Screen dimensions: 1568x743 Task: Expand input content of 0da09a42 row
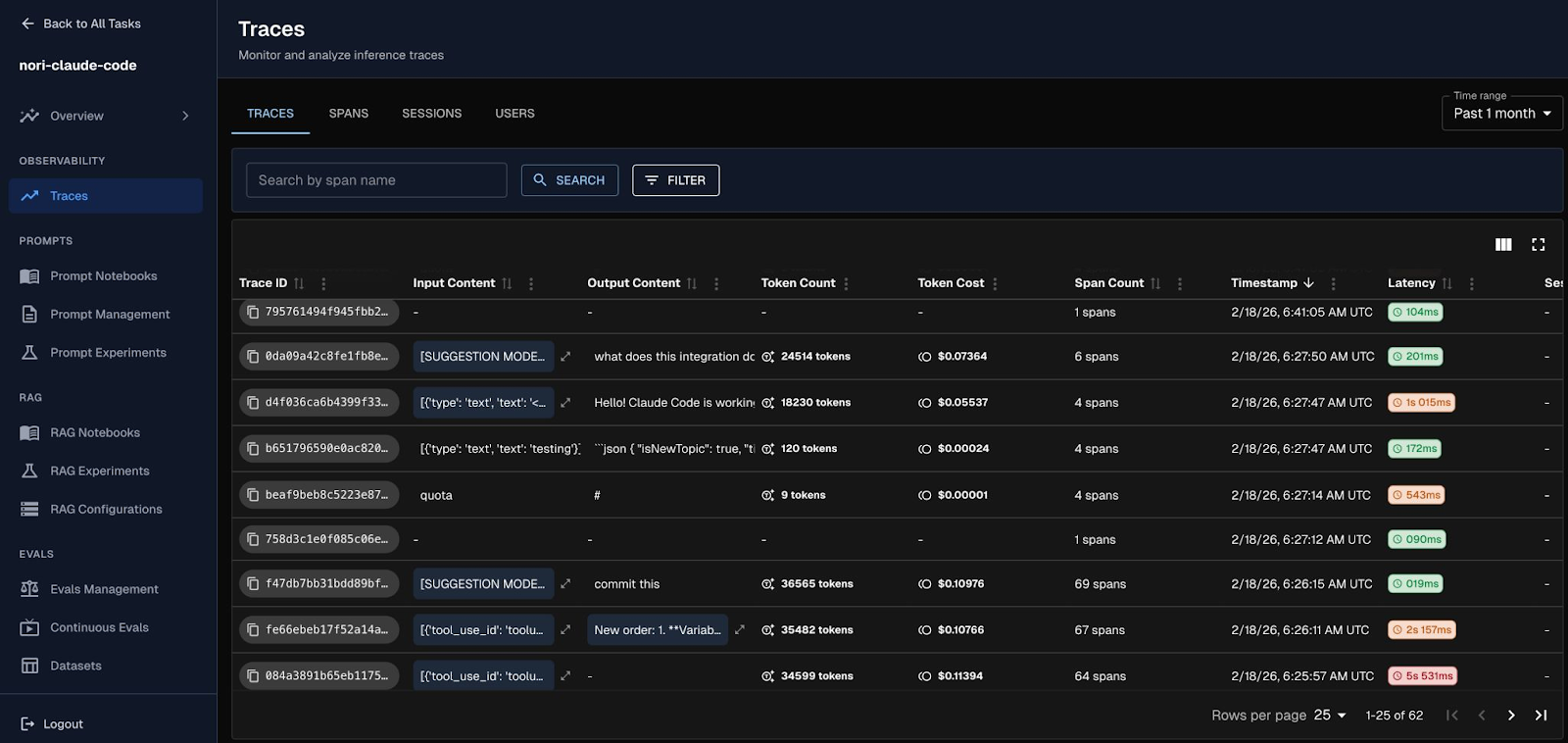point(565,357)
